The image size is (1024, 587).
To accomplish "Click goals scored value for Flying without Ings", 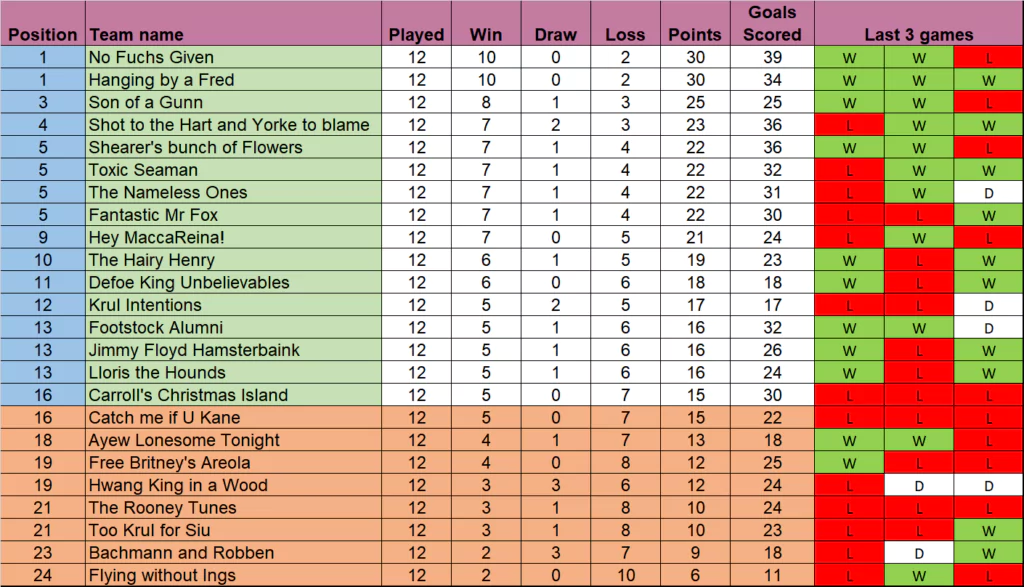I will point(772,575).
